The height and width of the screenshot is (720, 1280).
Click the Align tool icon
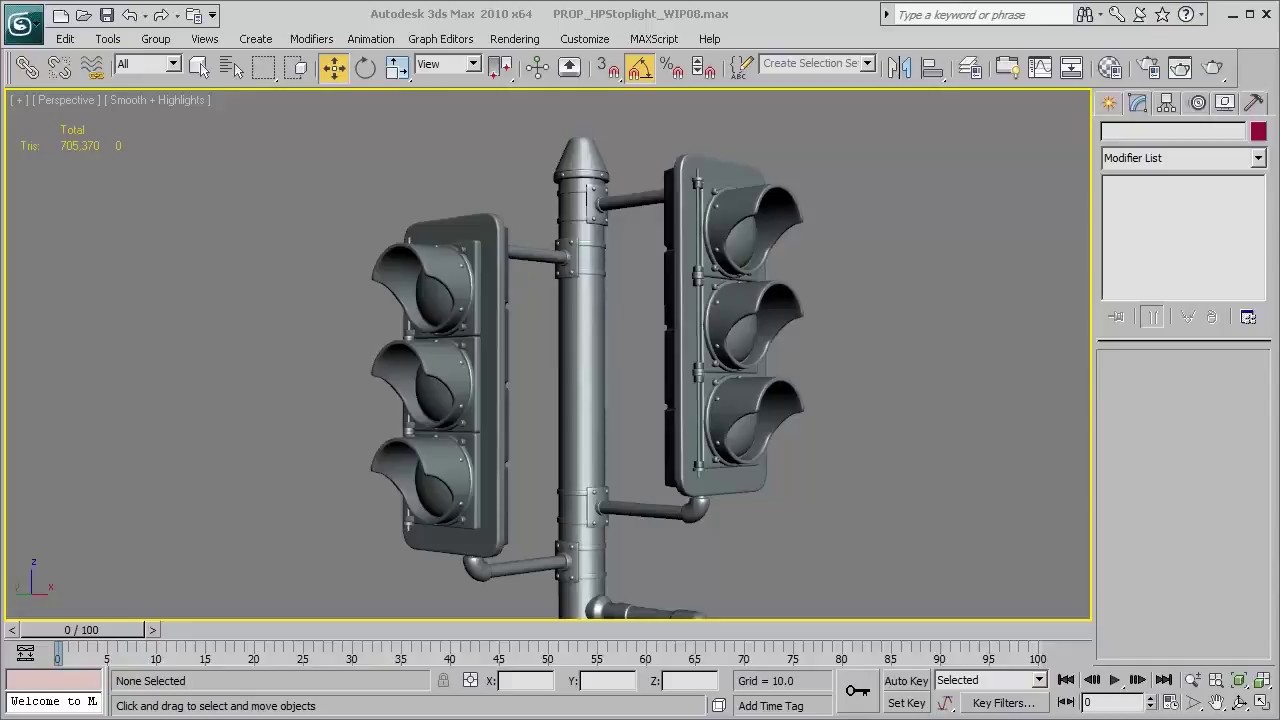click(931, 68)
